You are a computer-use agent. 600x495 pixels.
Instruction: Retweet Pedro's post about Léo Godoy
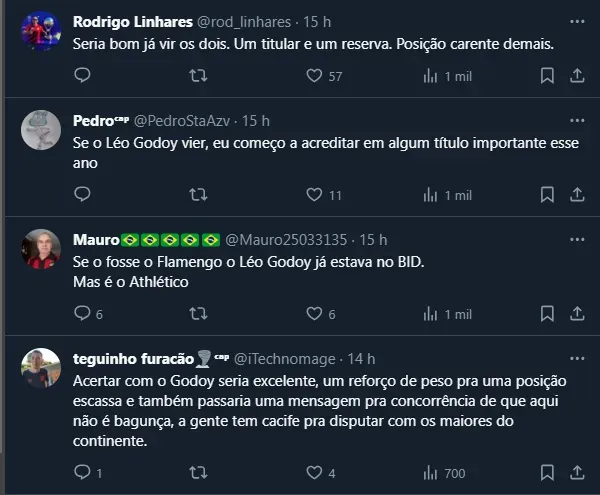click(x=198, y=195)
